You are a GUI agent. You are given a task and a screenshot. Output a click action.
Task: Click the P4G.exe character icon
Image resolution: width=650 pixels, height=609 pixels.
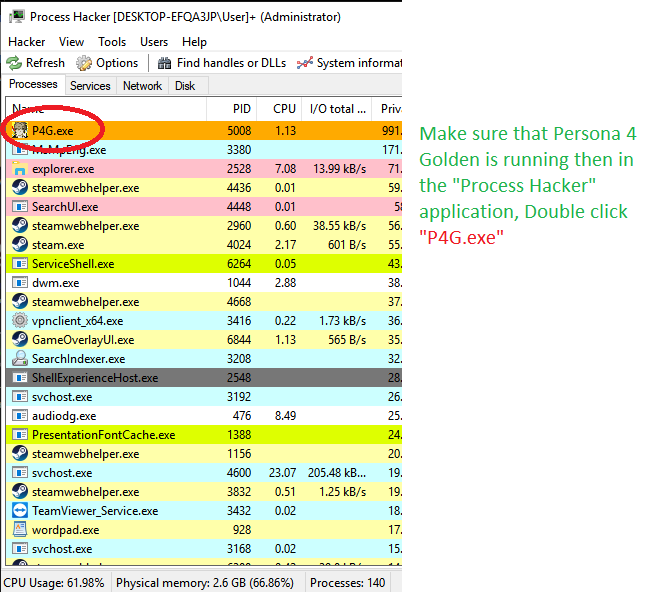click(x=19, y=130)
